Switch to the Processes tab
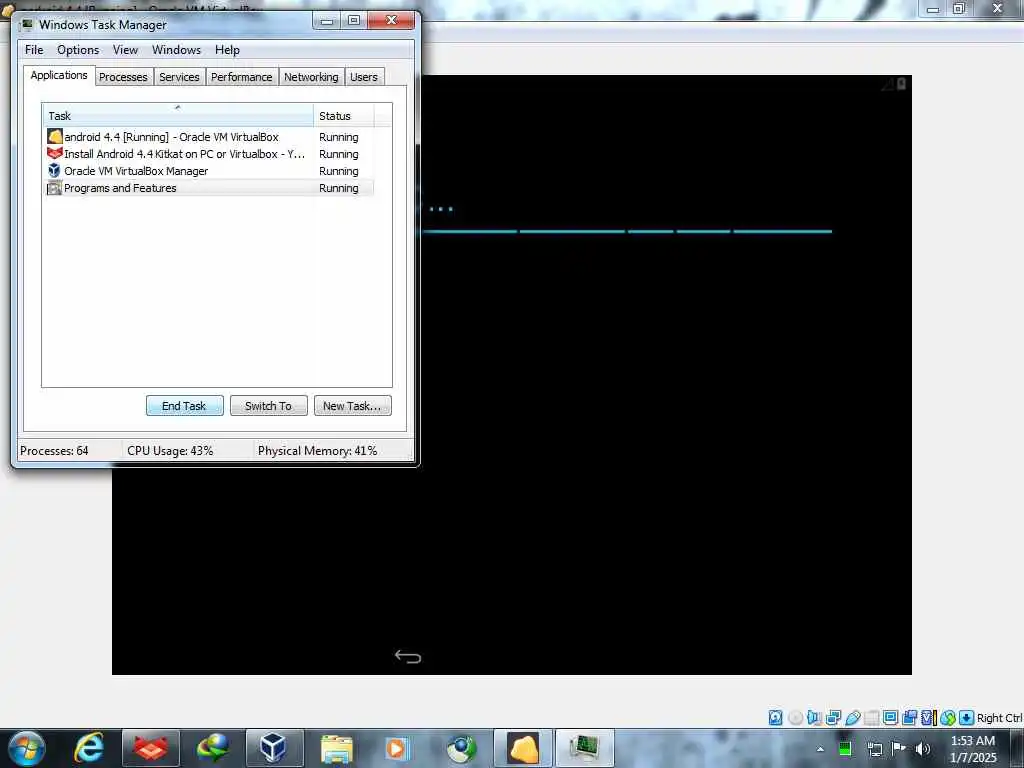This screenshot has width=1024, height=768. [123, 77]
